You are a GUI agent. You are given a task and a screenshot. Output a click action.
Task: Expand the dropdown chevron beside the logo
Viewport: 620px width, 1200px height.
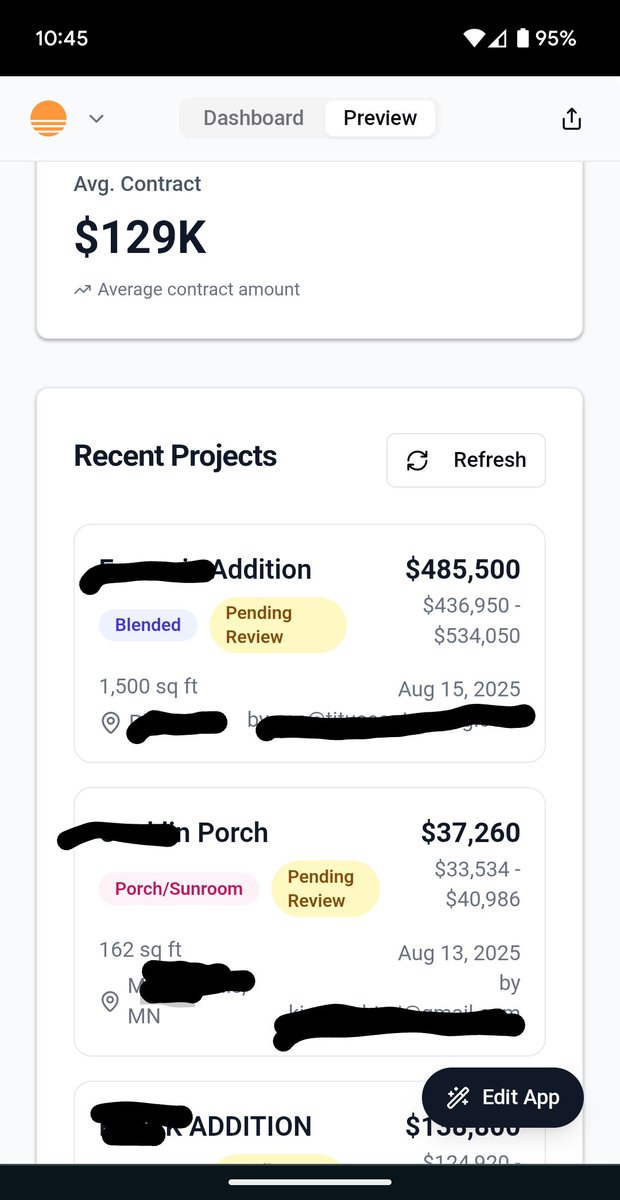click(x=96, y=118)
